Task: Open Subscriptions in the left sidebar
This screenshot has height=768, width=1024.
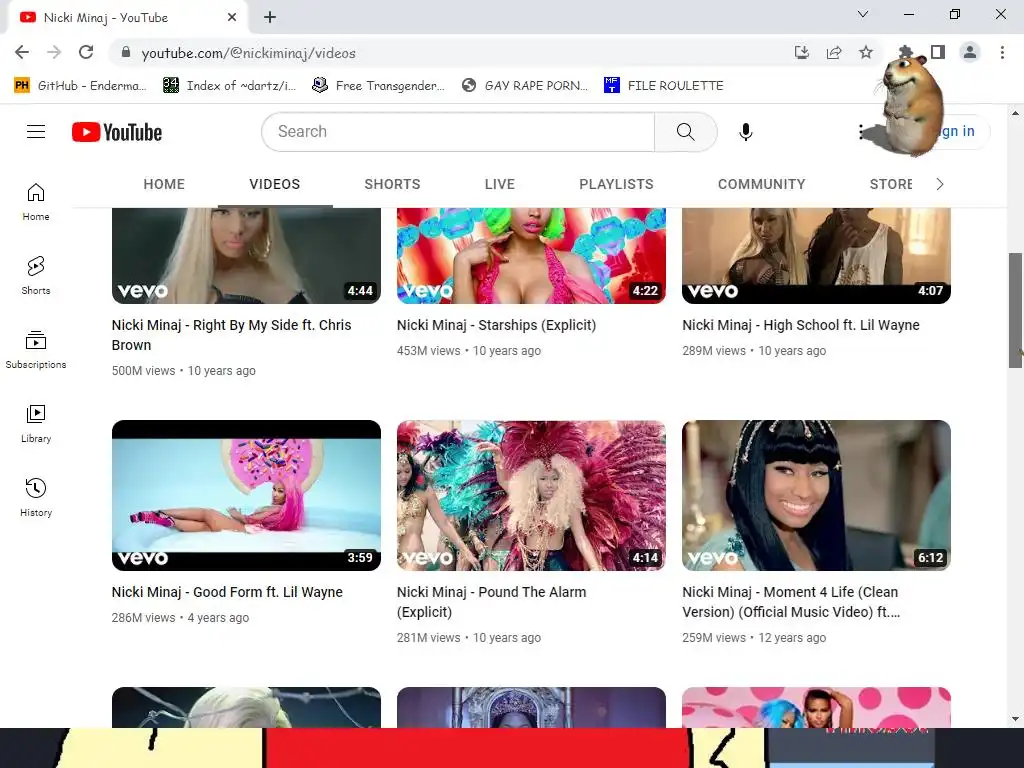Action: 36,350
